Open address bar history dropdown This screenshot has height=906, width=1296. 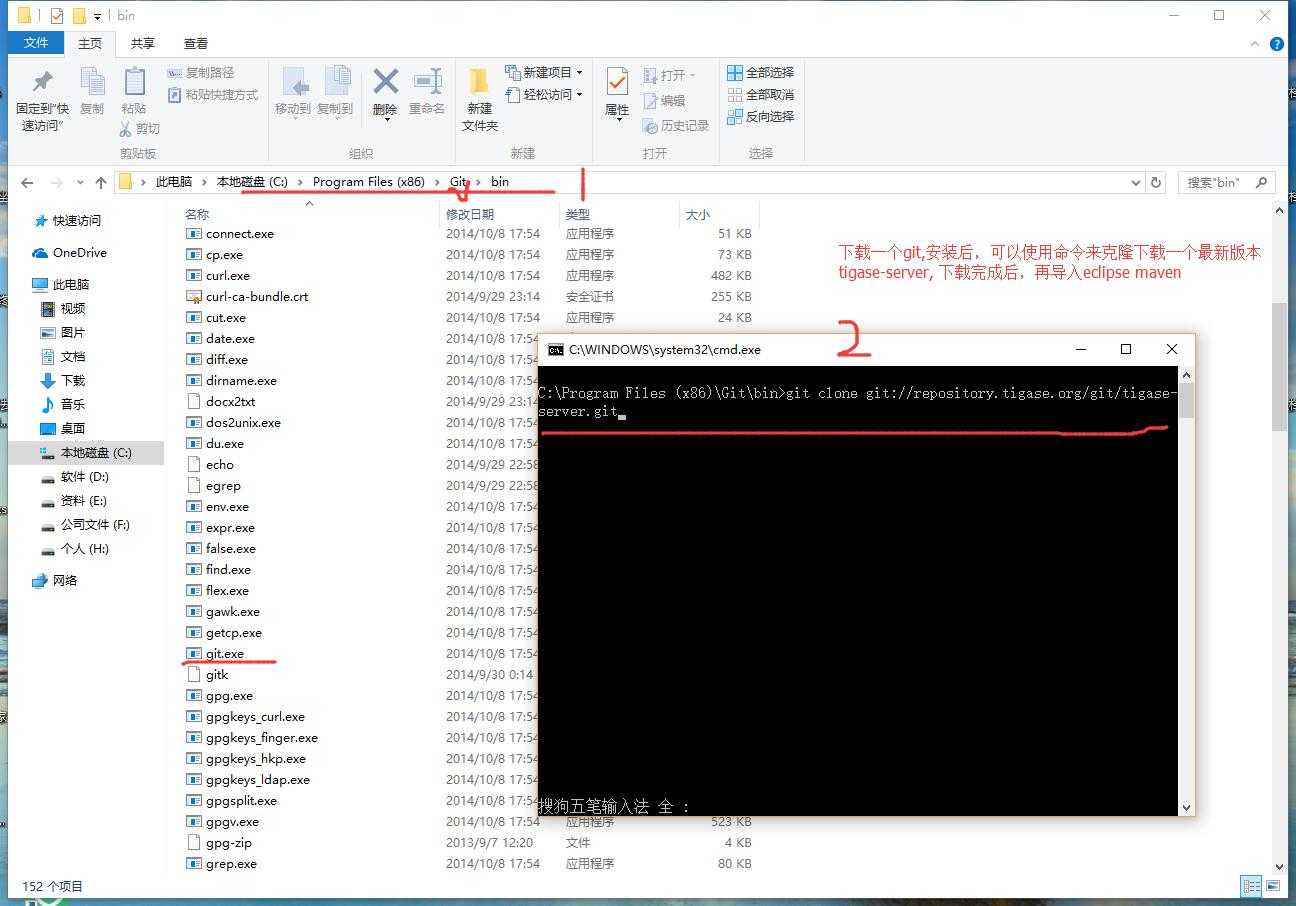coord(1135,183)
